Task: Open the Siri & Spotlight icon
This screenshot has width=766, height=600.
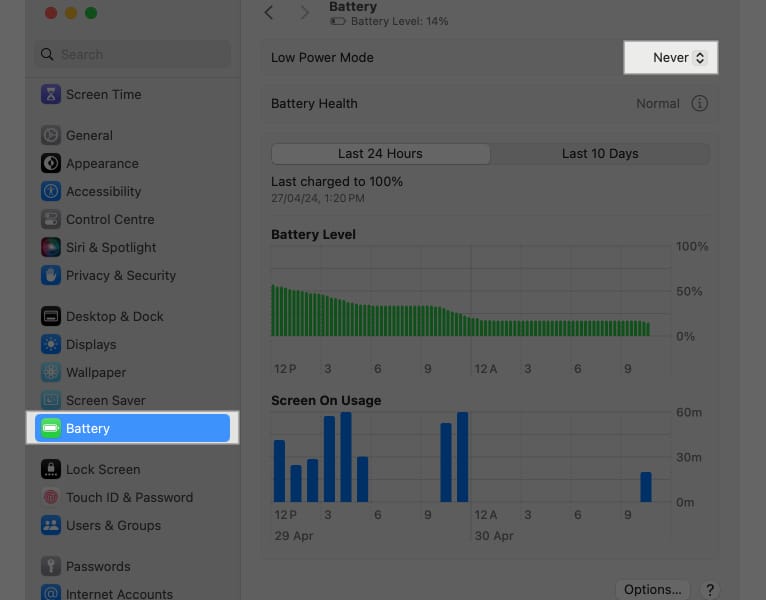Action: point(51,247)
